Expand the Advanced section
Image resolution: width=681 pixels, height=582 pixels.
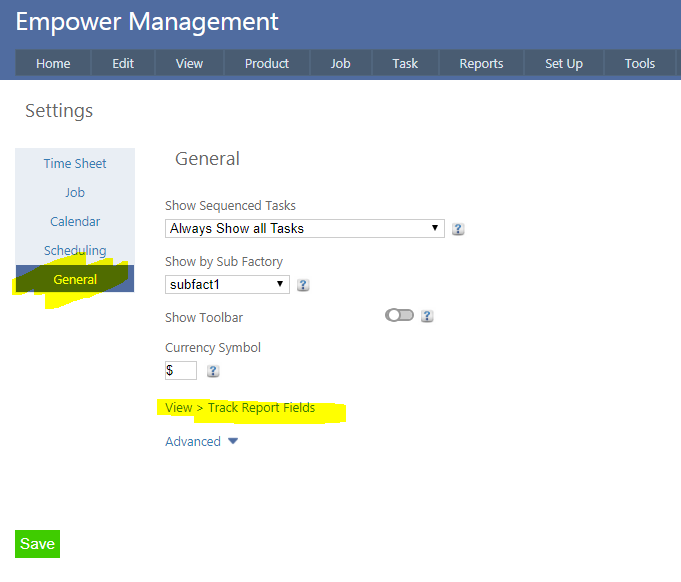(201, 441)
